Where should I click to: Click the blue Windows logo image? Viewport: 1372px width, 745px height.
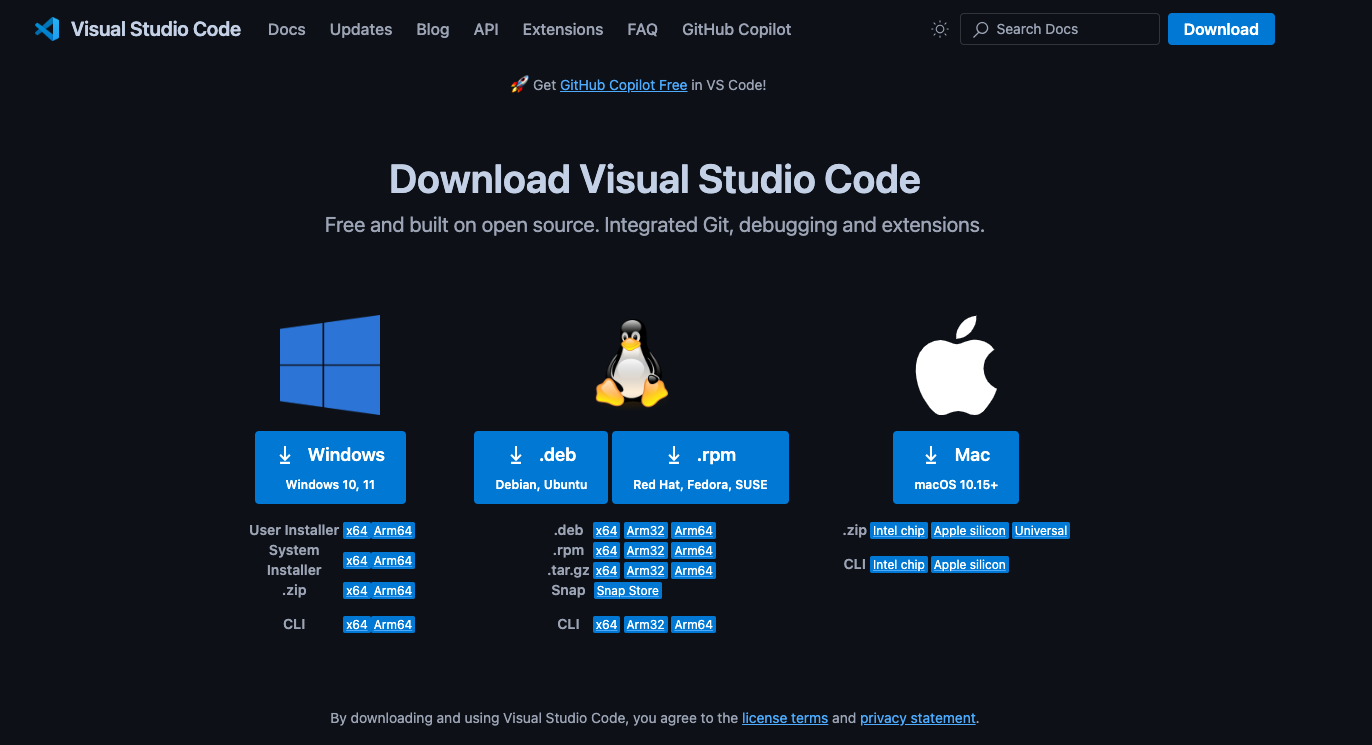click(x=330, y=365)
